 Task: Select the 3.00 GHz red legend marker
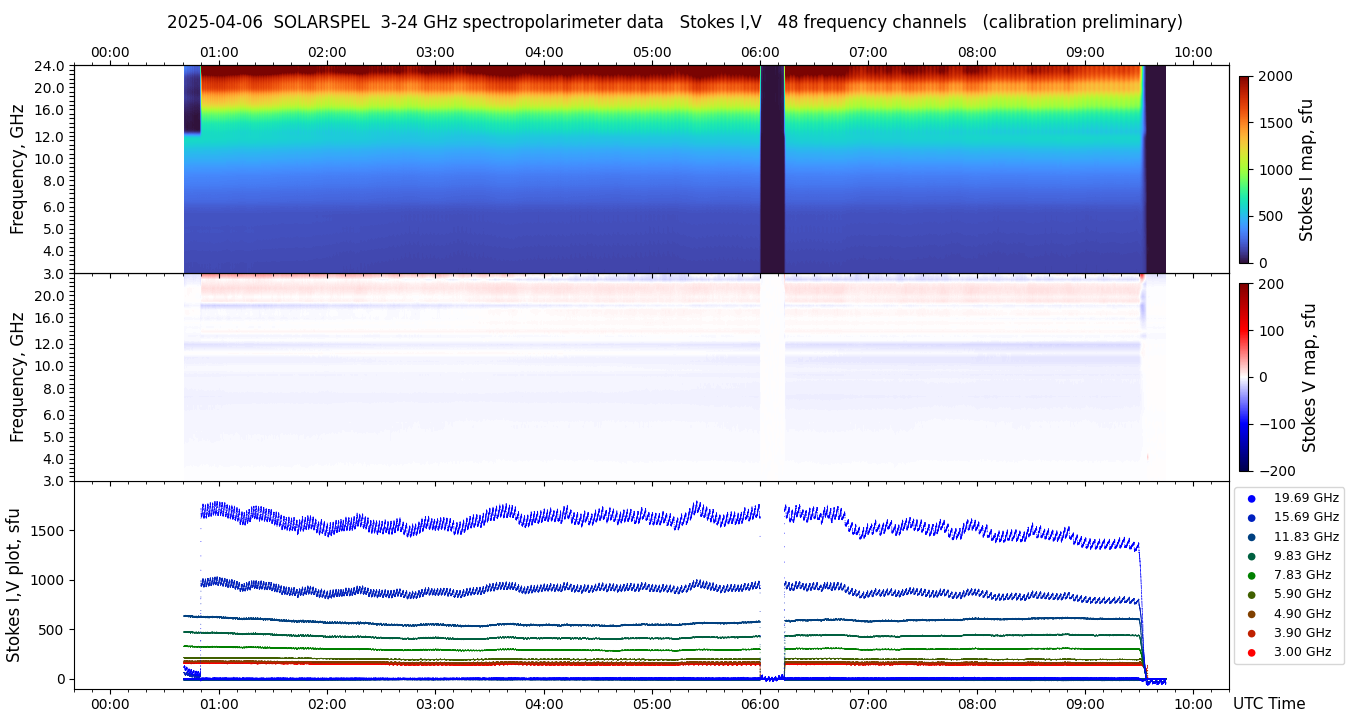pos(1251,653)
